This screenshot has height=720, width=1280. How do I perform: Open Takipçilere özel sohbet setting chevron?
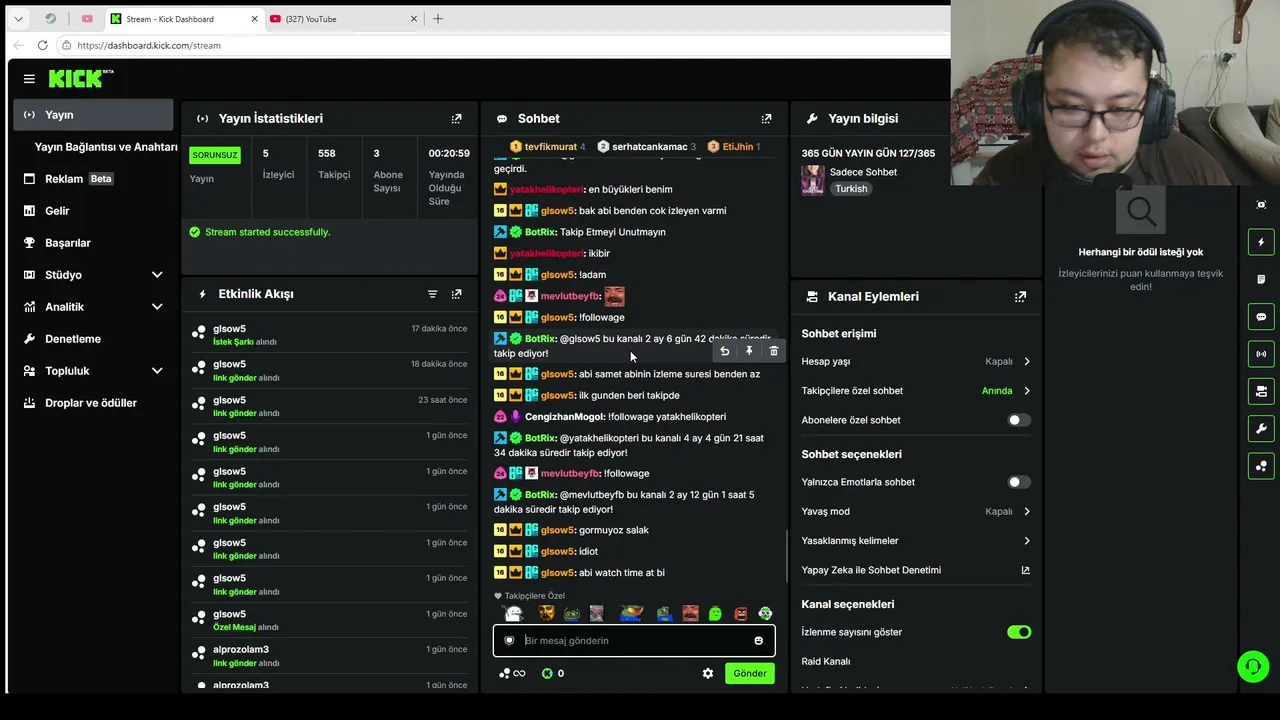1026,391
